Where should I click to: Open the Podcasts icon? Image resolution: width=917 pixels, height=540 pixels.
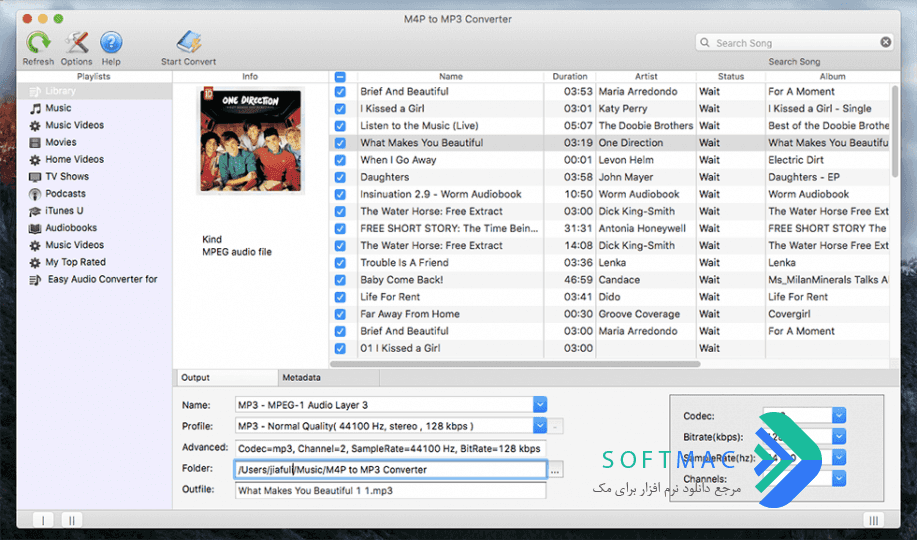pos(35,194)
